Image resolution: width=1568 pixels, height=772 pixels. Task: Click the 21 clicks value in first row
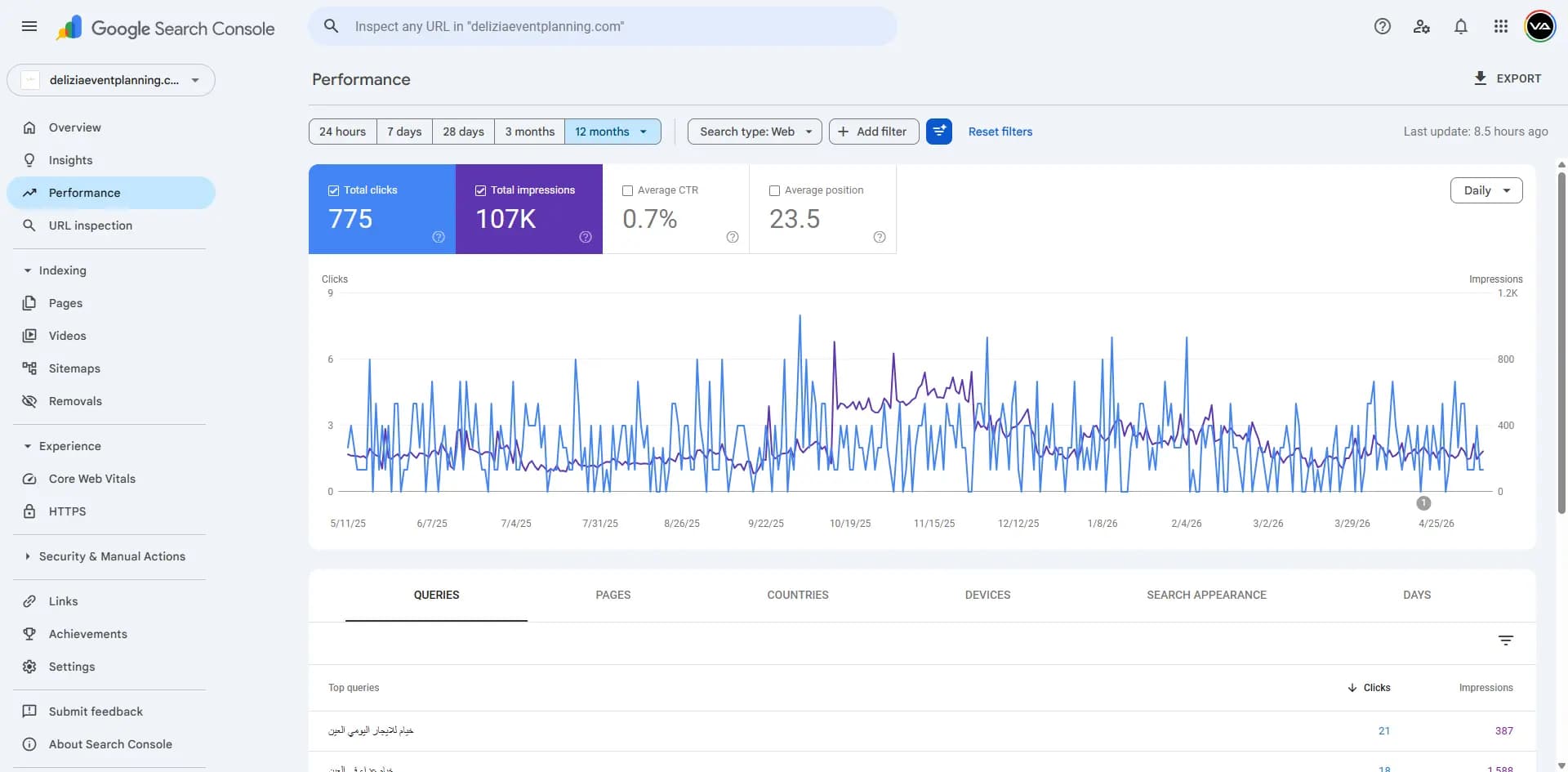1384,731
